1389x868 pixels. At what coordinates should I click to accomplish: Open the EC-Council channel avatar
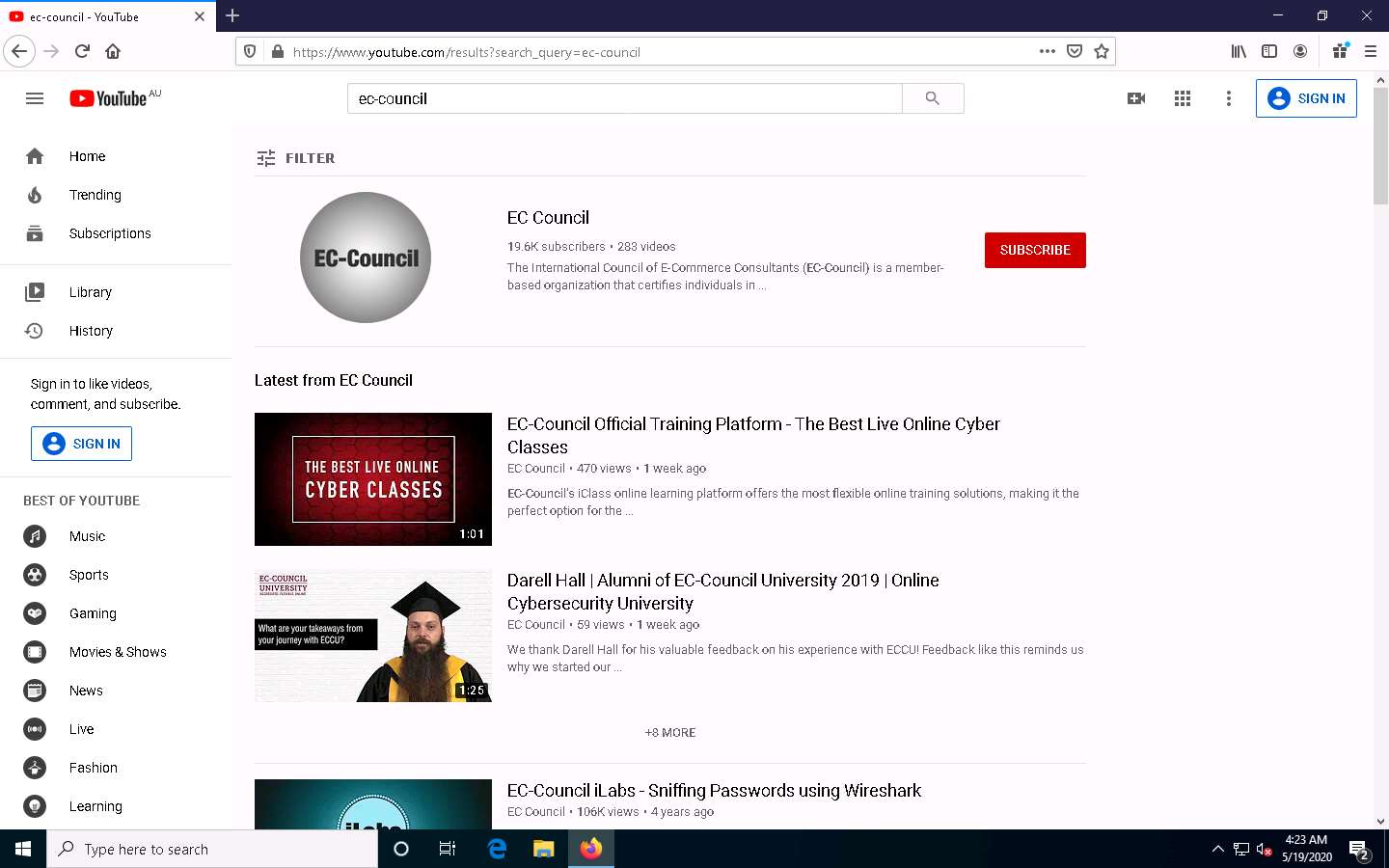pos(366,258)
